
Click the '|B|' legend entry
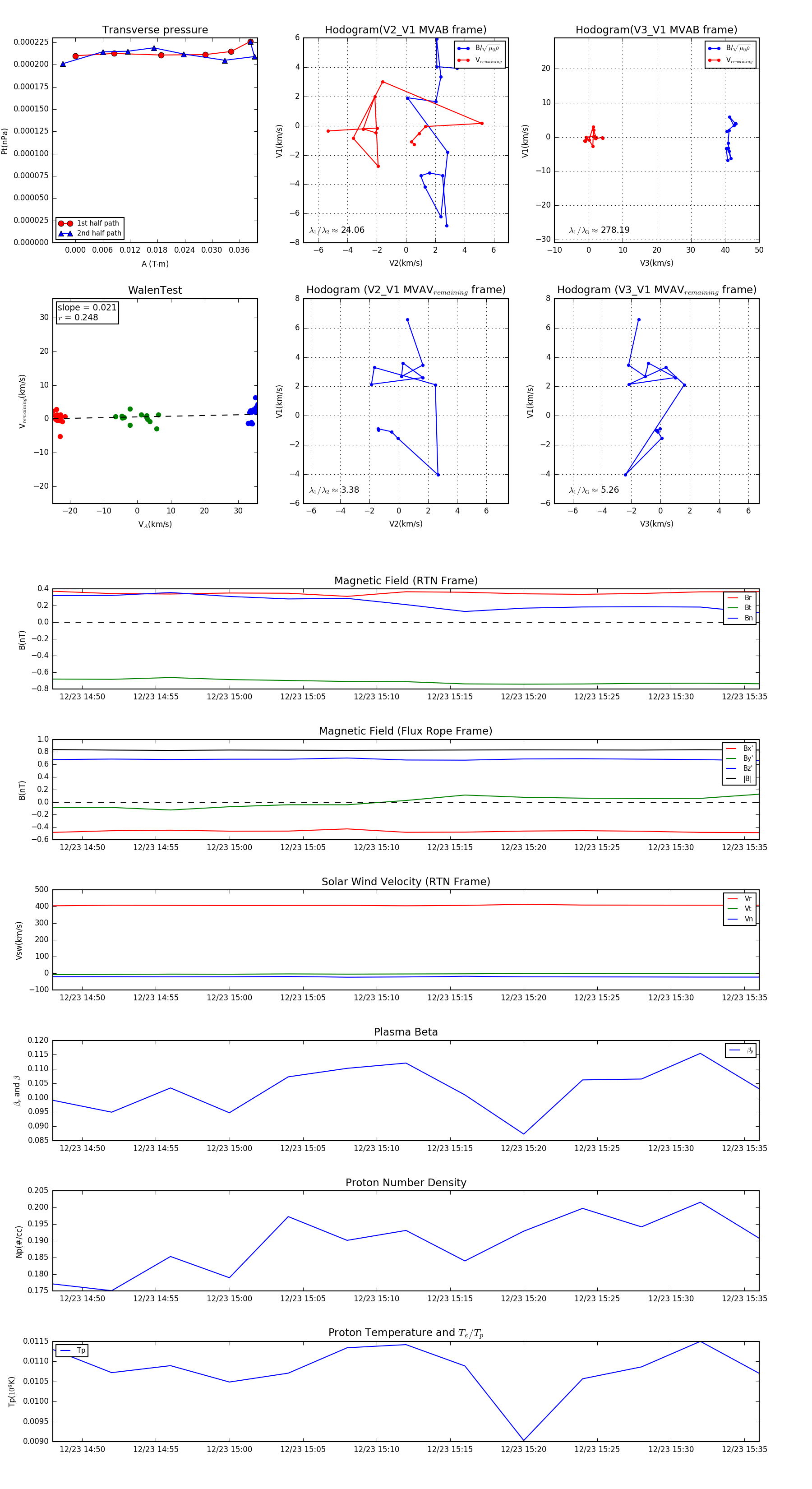tap(739, 779)
